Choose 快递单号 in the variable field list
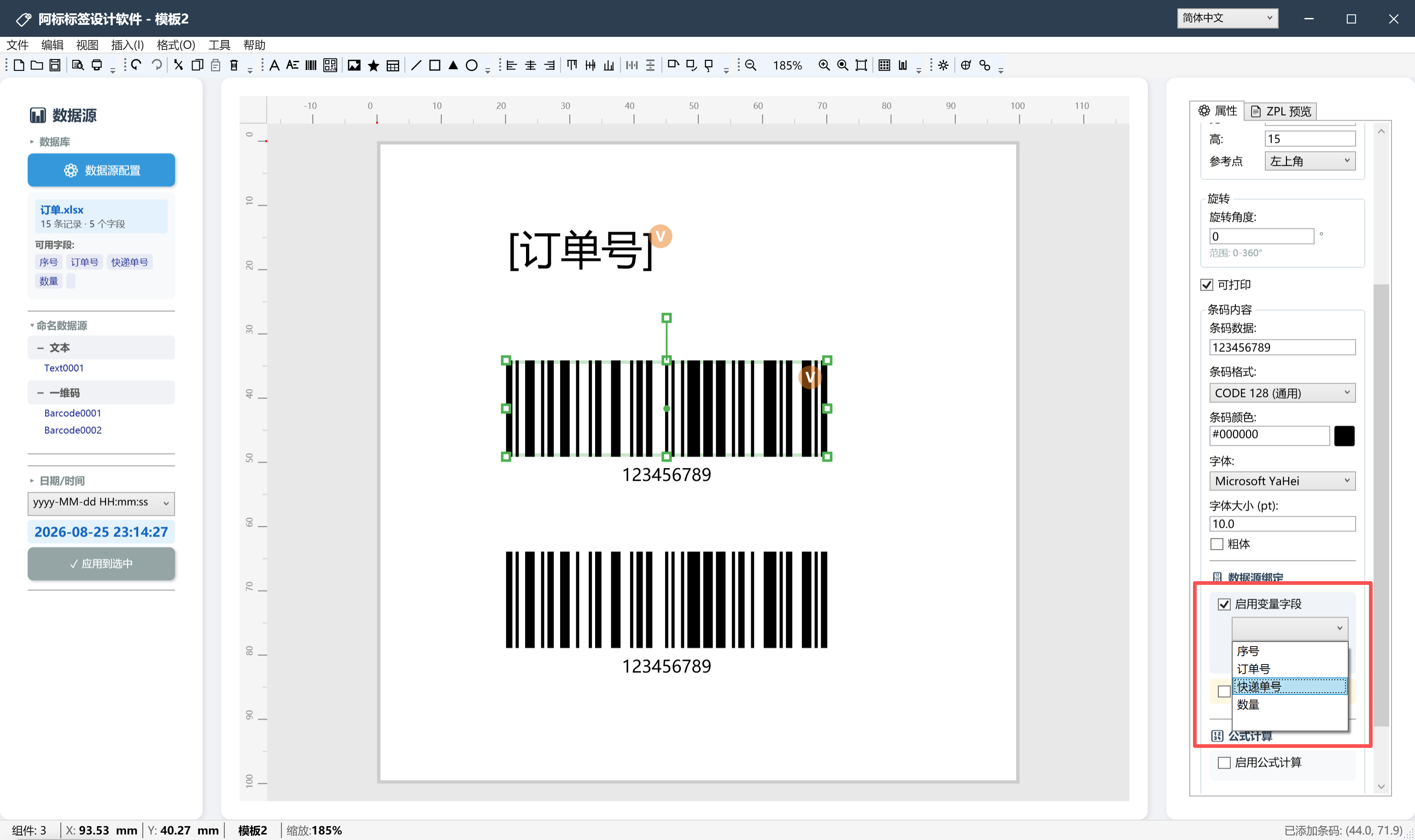 tap(1290, 686)
